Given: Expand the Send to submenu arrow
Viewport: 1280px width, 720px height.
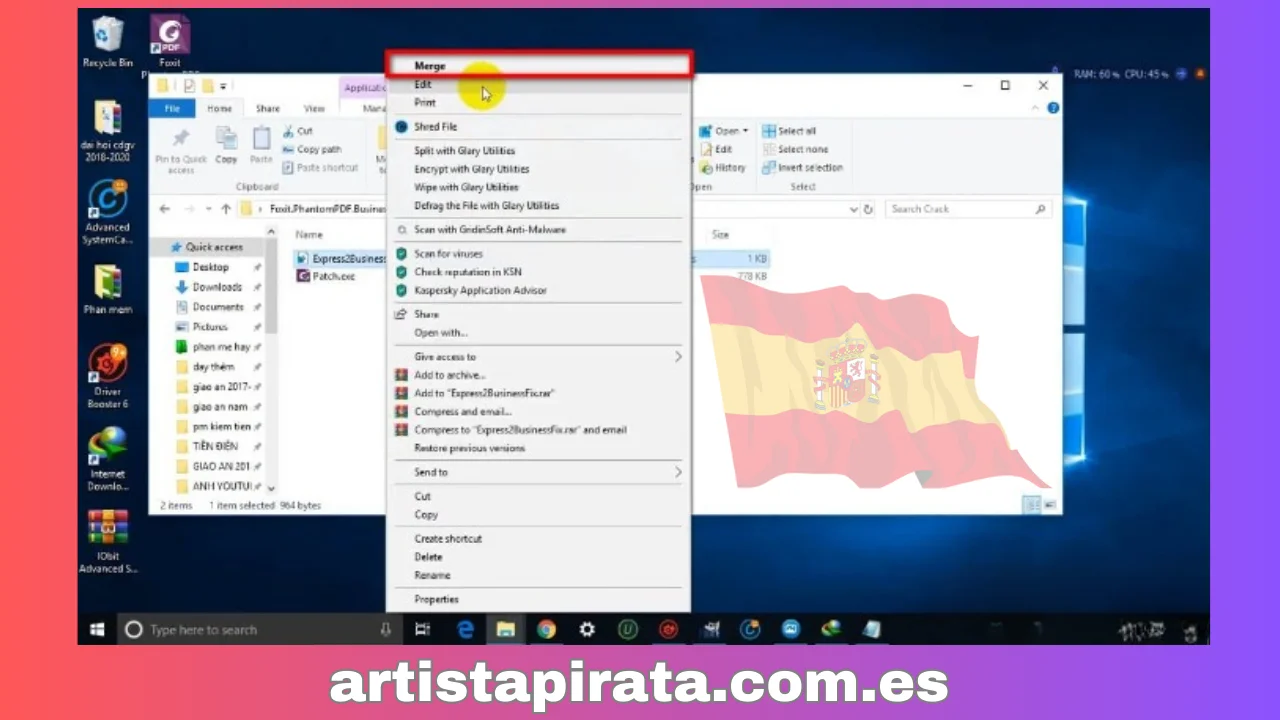Looking at the screenshot, I should (x=677, y=472).
